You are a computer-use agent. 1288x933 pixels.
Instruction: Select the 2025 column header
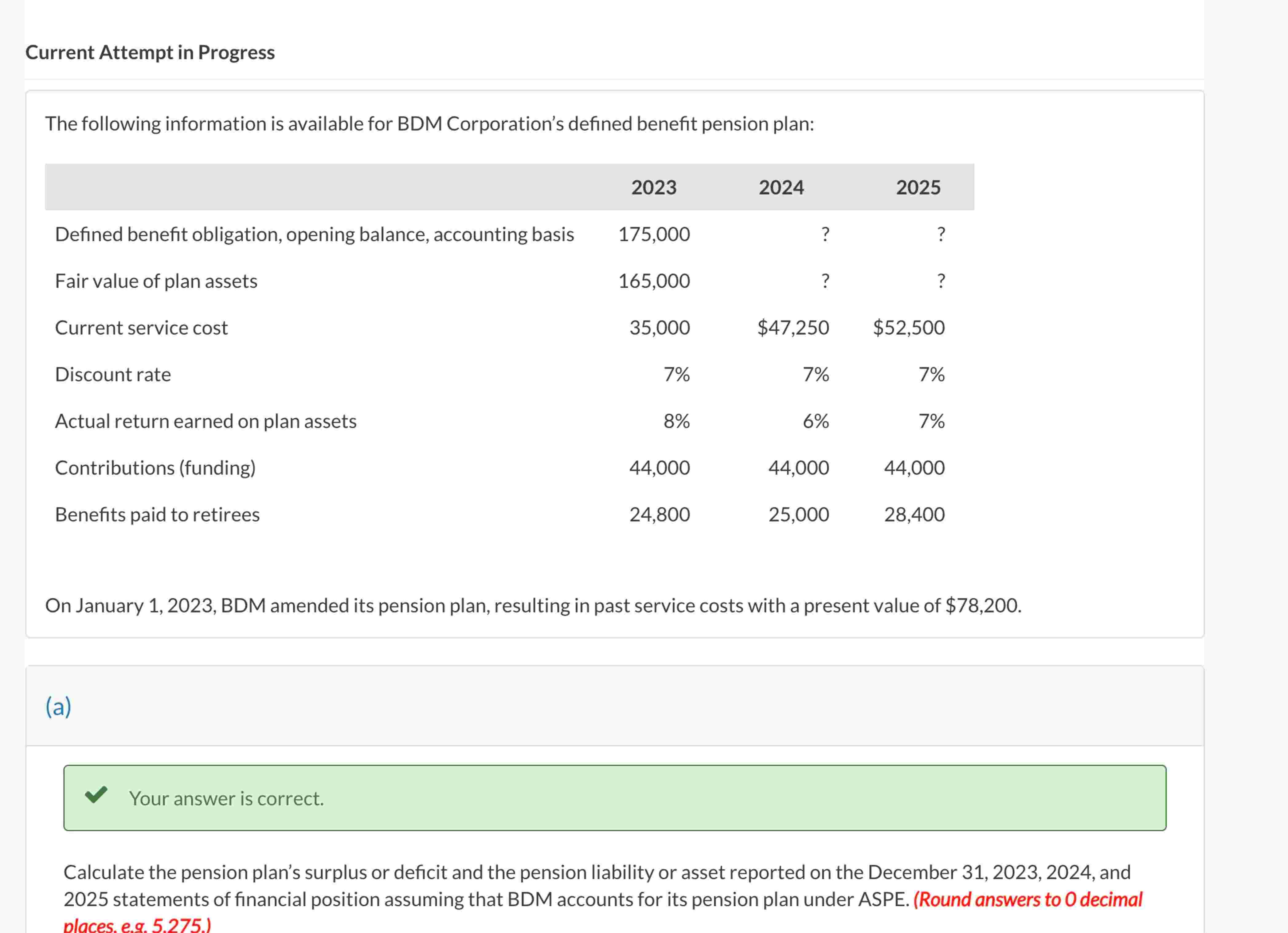click(x=918, y=187)
